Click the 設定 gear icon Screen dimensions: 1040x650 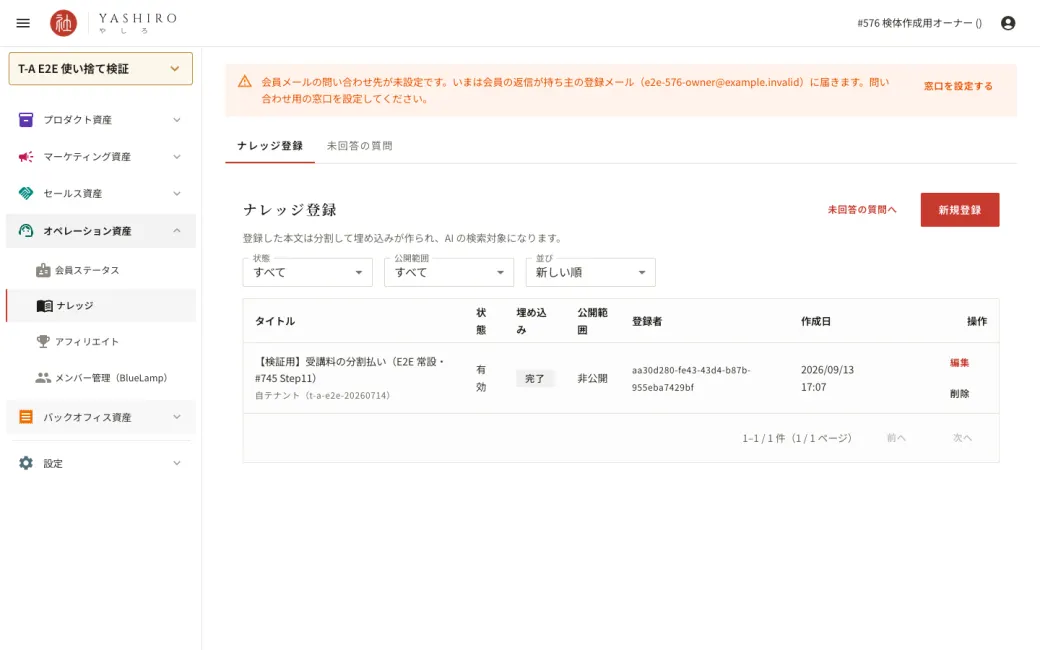tap(26, 463)
